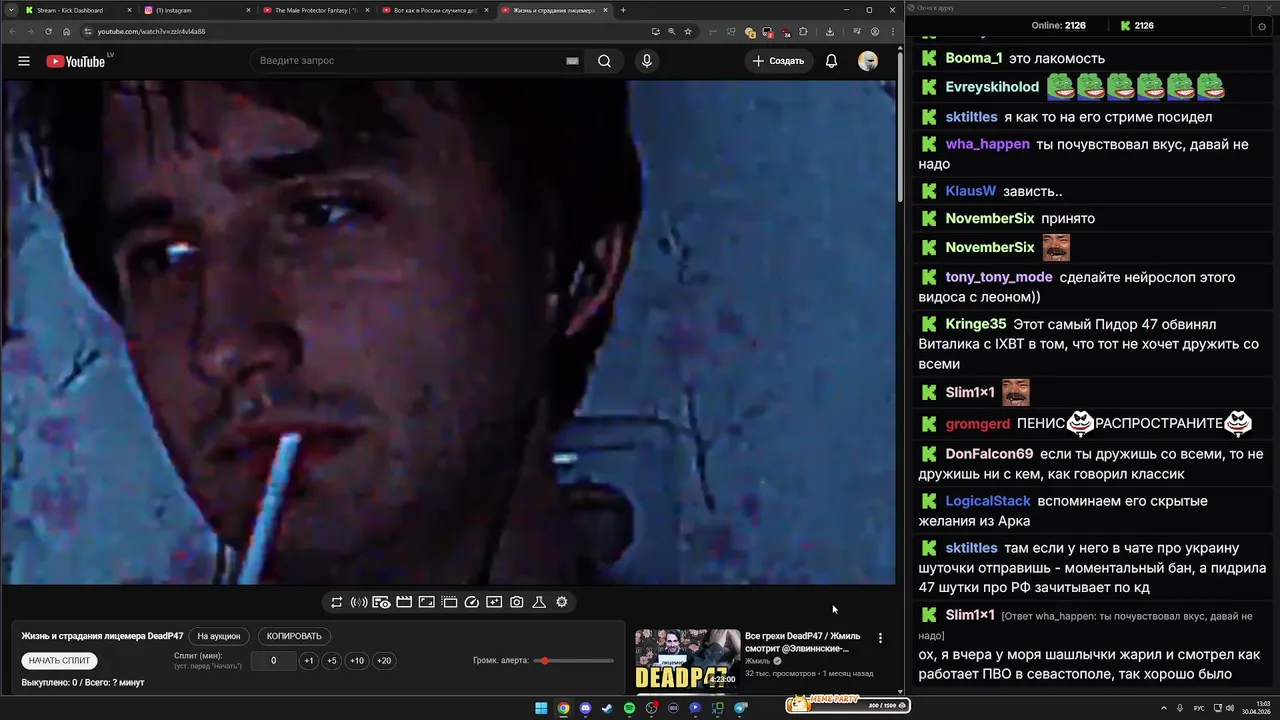Click the НАЧАТЬ СПЛИТ button
Screen dimensions: 1280x720
[59, 661]
